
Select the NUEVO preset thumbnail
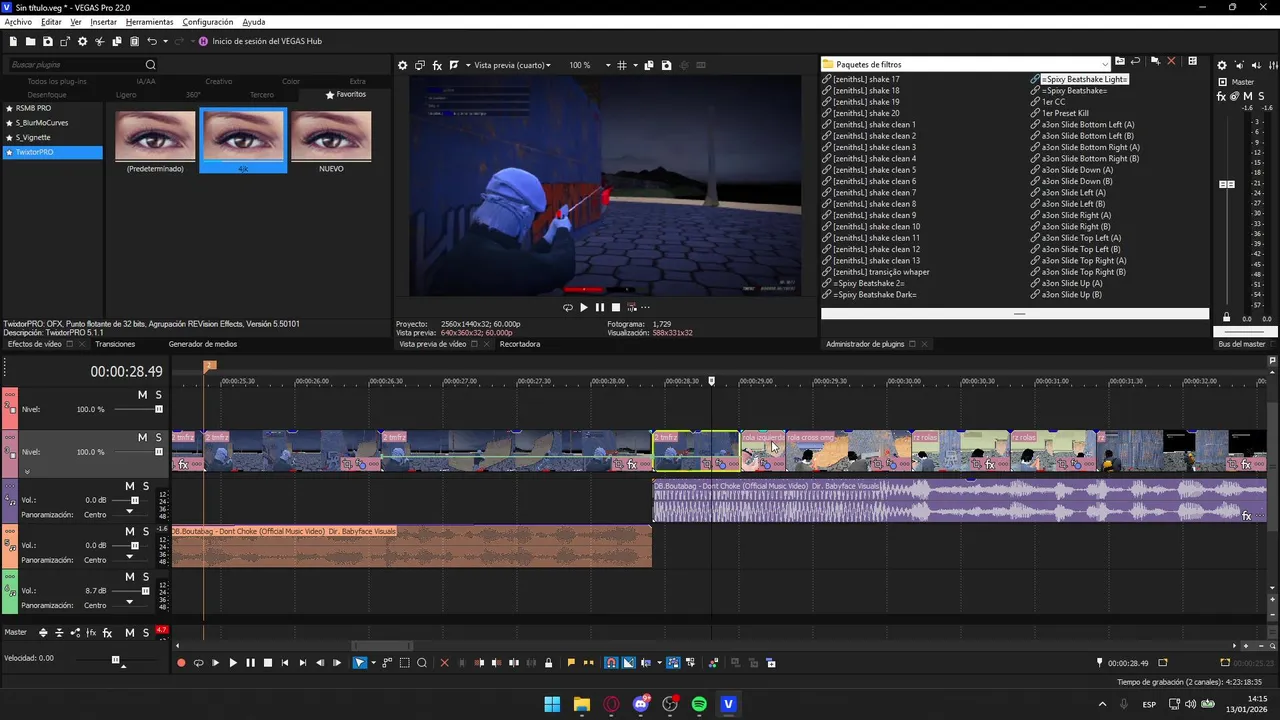[331, 141]
